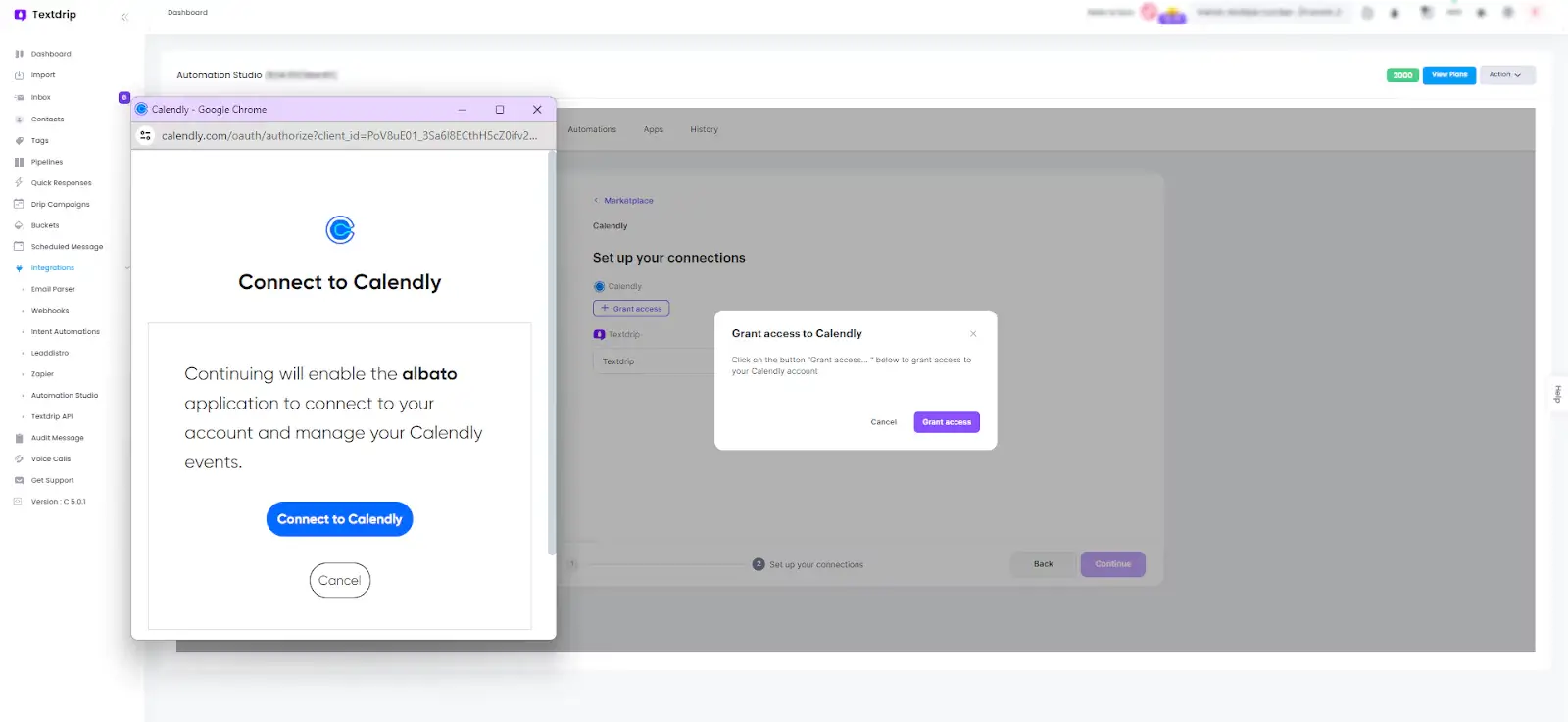Click Cancel in the Grant access dialog
This screenshot has width=1568, height=722.
point(884,422)
